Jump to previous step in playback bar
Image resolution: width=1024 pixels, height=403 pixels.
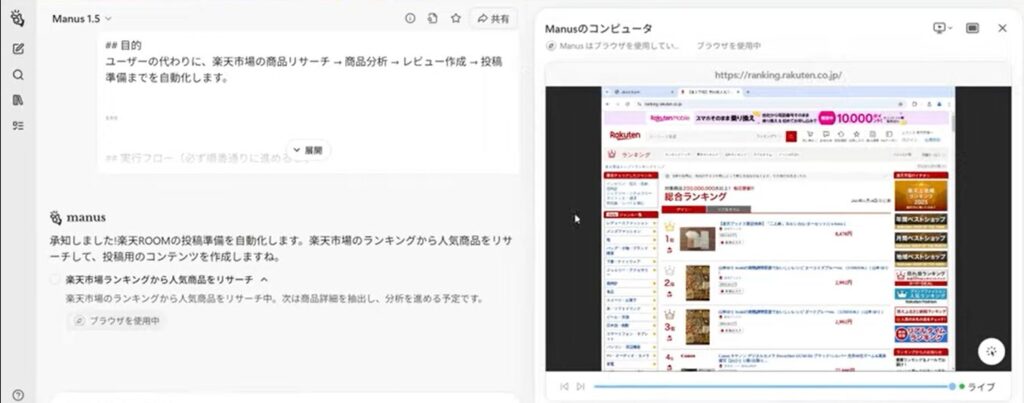click(x=564, y=387)
